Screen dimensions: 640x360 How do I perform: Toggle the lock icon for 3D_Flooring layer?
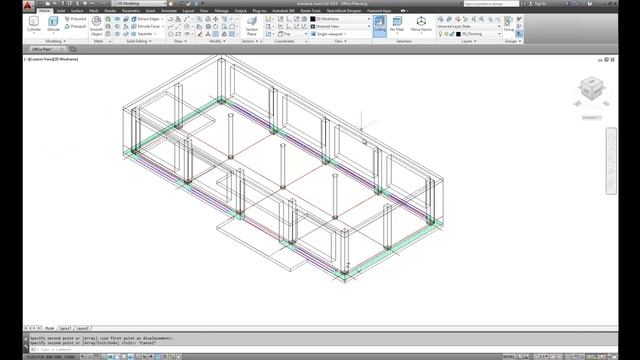click(452, 34)
